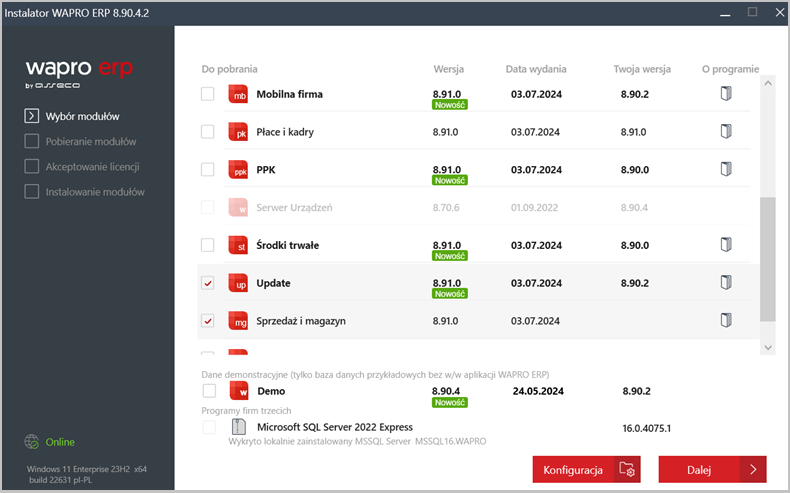
Task: Click the Płace i kadry 'pk' icon
Action: coord(238,132)
